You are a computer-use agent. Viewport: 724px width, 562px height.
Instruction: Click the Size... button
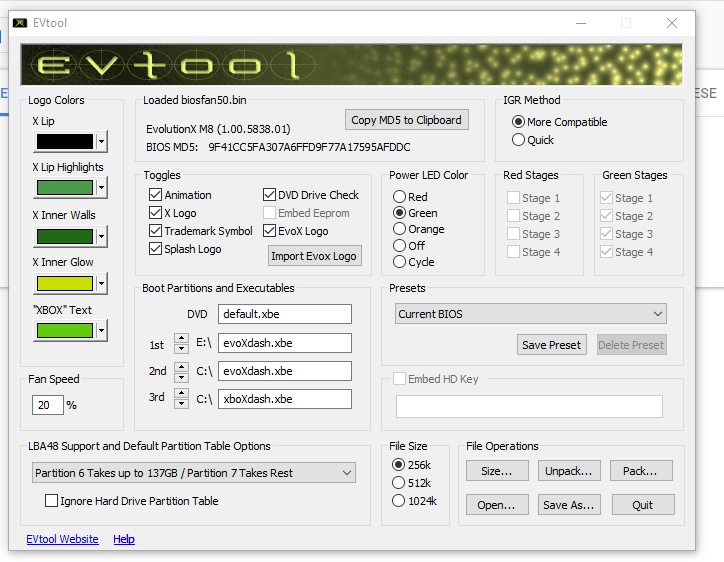coord(497,471)
